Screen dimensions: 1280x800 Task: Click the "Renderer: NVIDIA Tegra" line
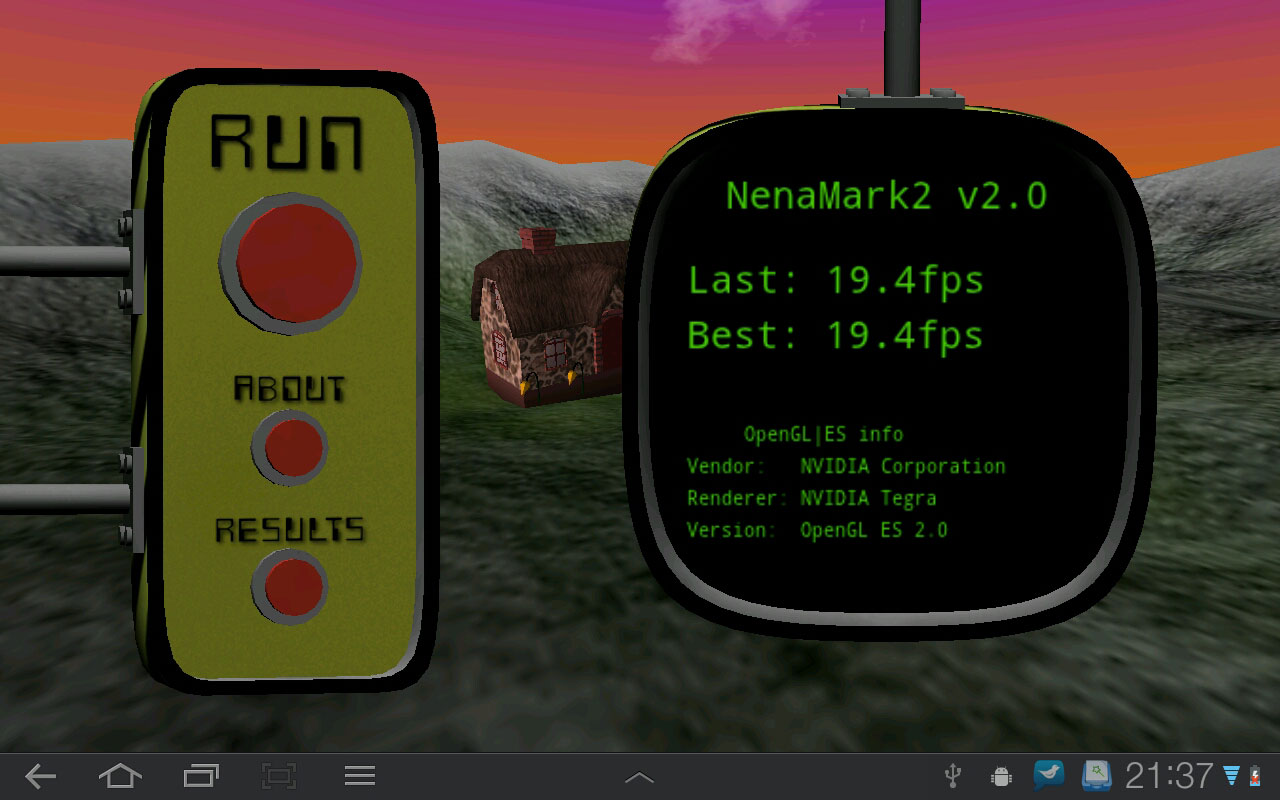[x=811, y=498]
